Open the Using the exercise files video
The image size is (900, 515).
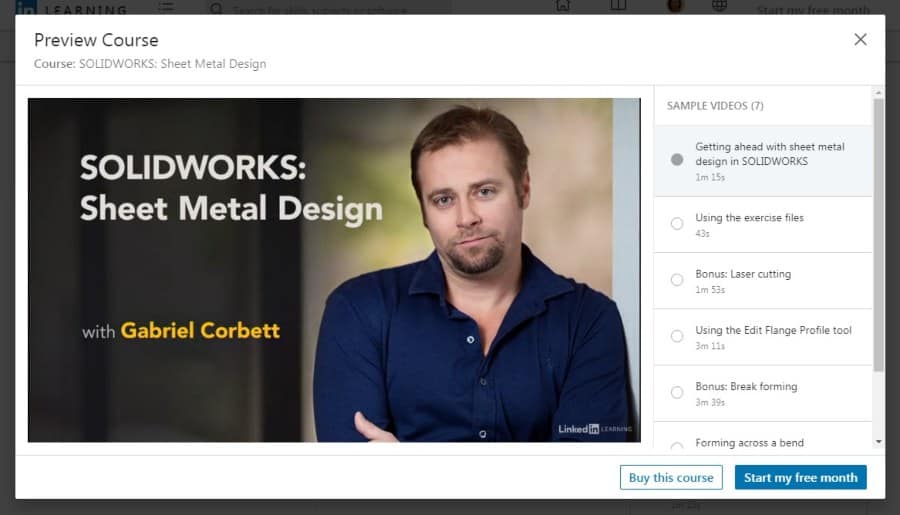click(763, 224)
